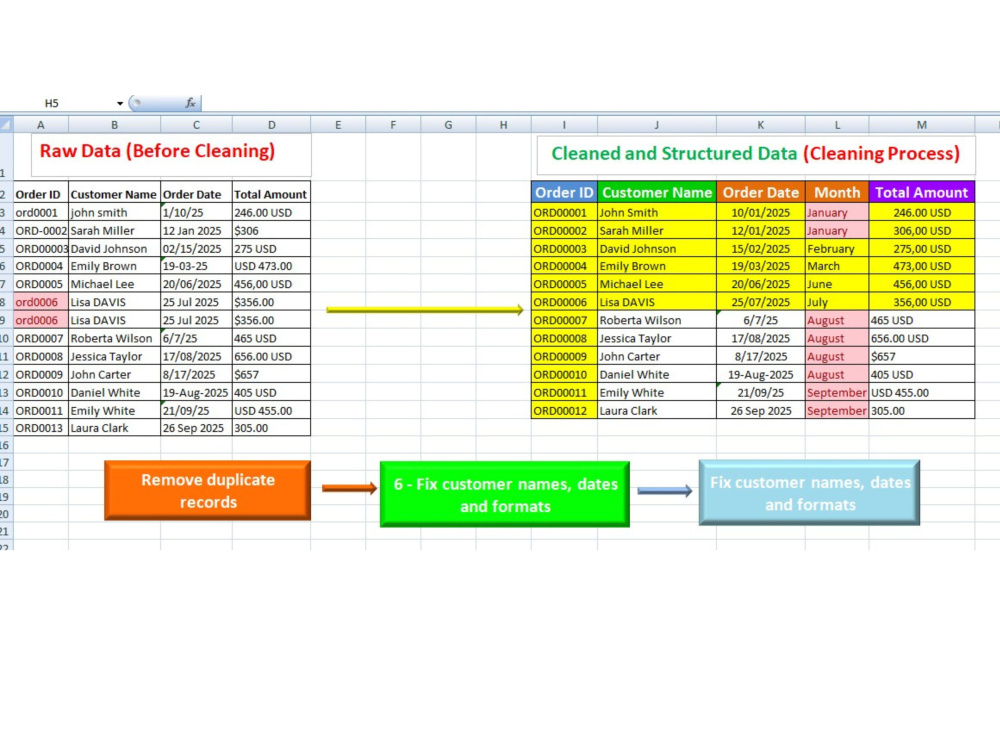The width and height of the screenshot is (1000, 750).
Task: Select cleaned amount '246.00 USD'
Action: coord(922,212)
